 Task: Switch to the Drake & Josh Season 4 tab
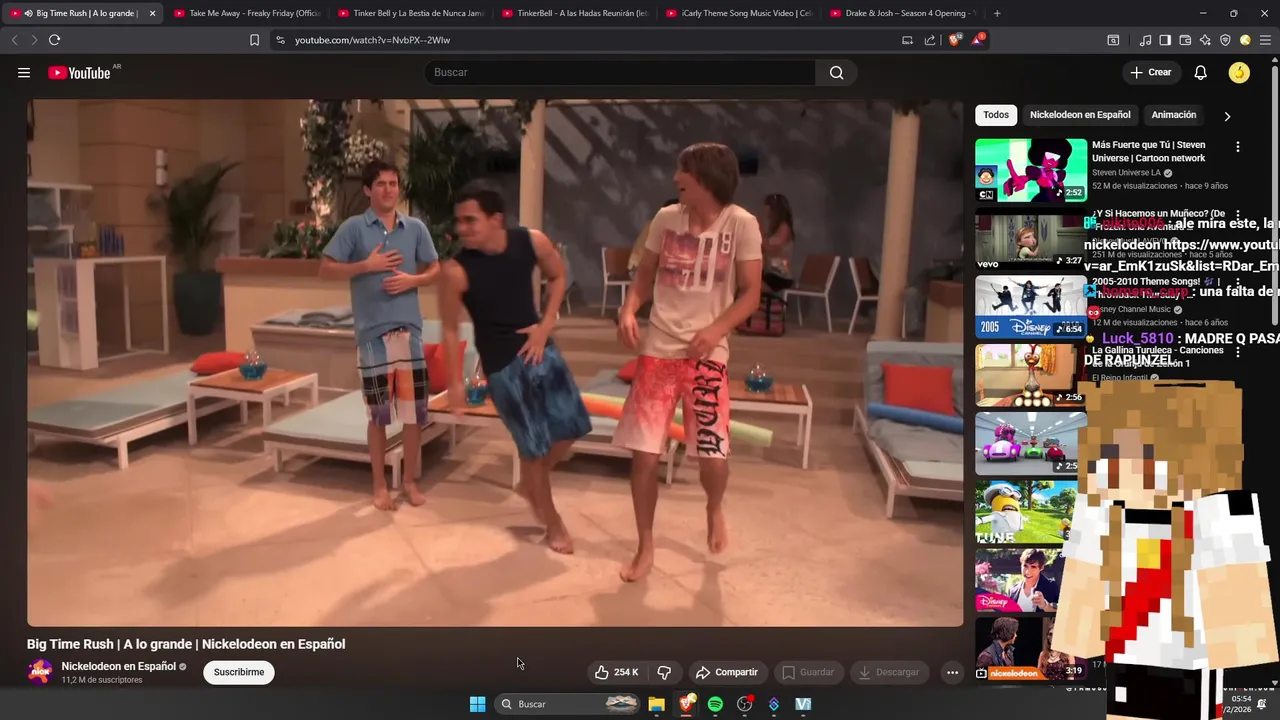pyautogui.click(x=901, y=13)
